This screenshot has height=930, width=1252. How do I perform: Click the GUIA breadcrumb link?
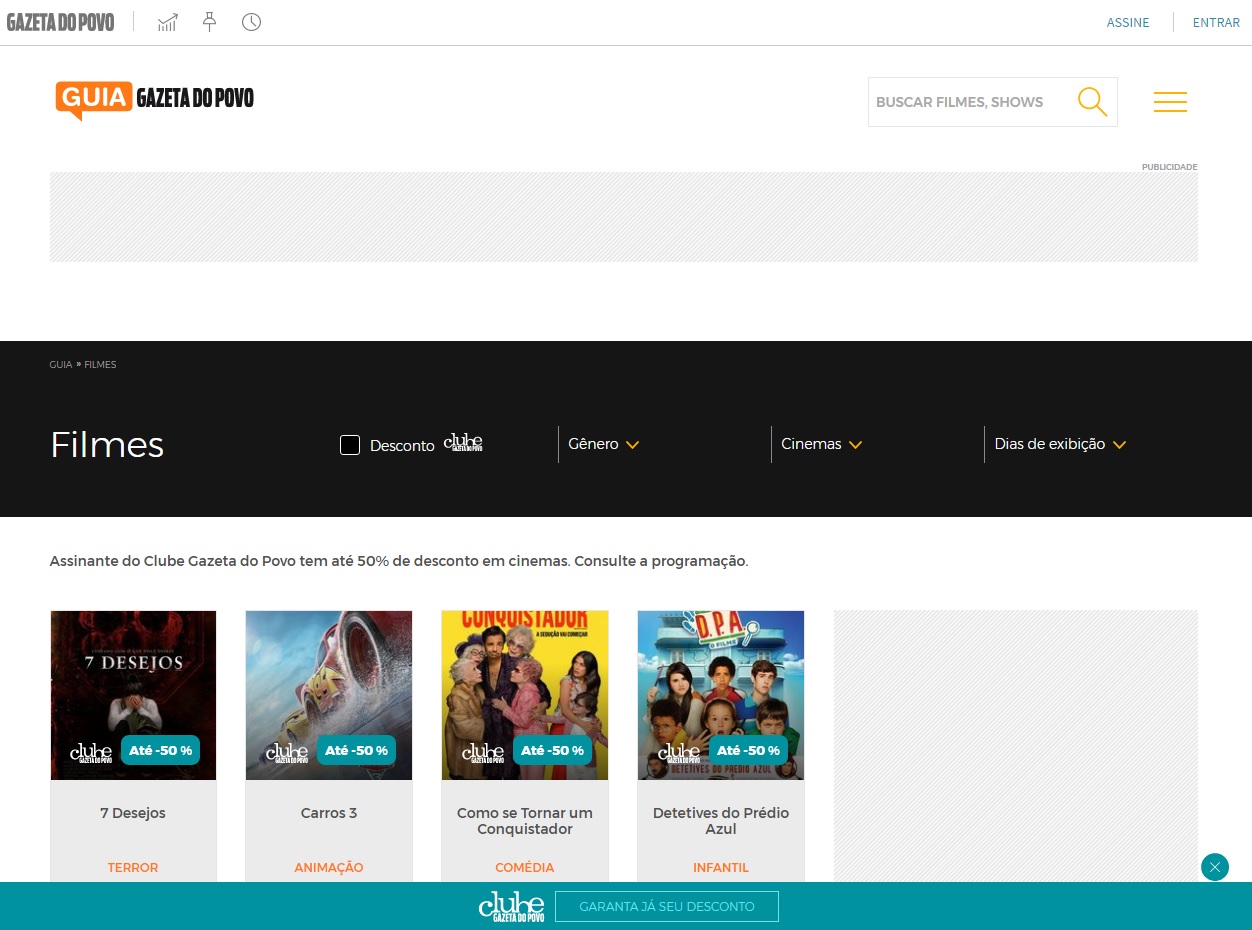point(61,365)
